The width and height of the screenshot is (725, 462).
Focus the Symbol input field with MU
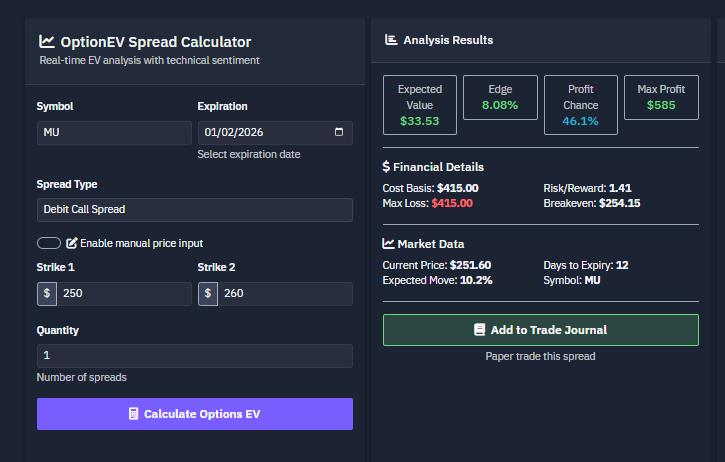[x=114, y=133]
